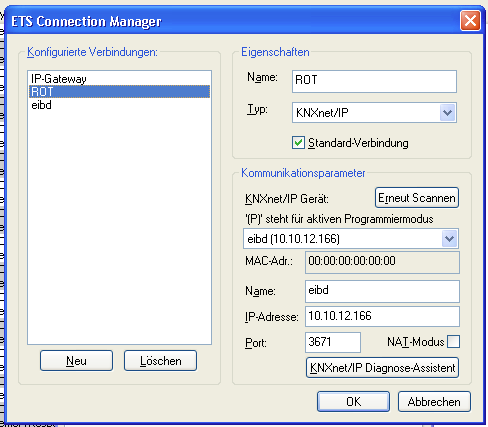Click the Löschen button
This screenshot has height=427, width=488.
click(x=160, y=361)
